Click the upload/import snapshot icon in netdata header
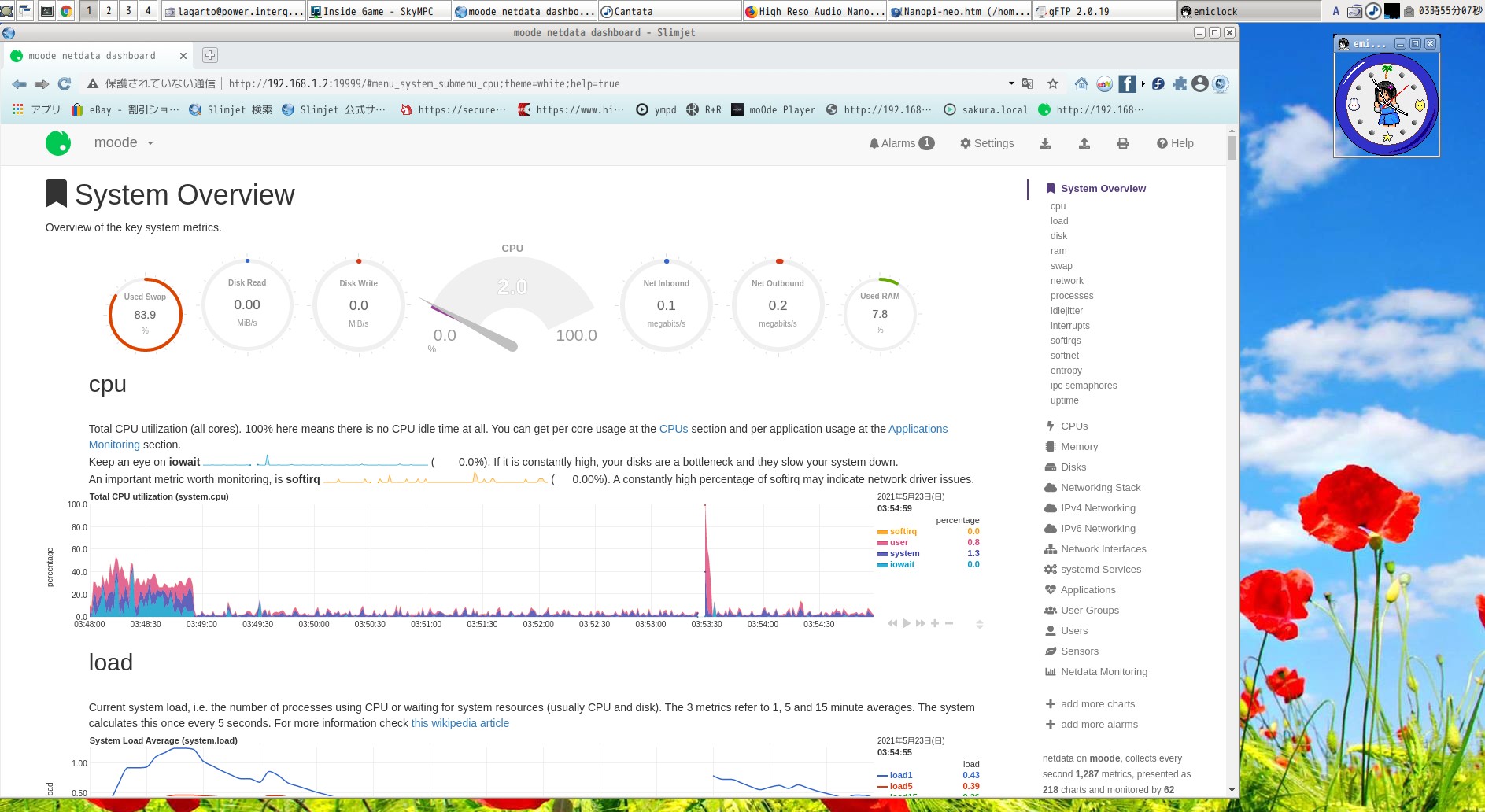The height and width of the screenshot is (812, 1485). point(1084,143)
